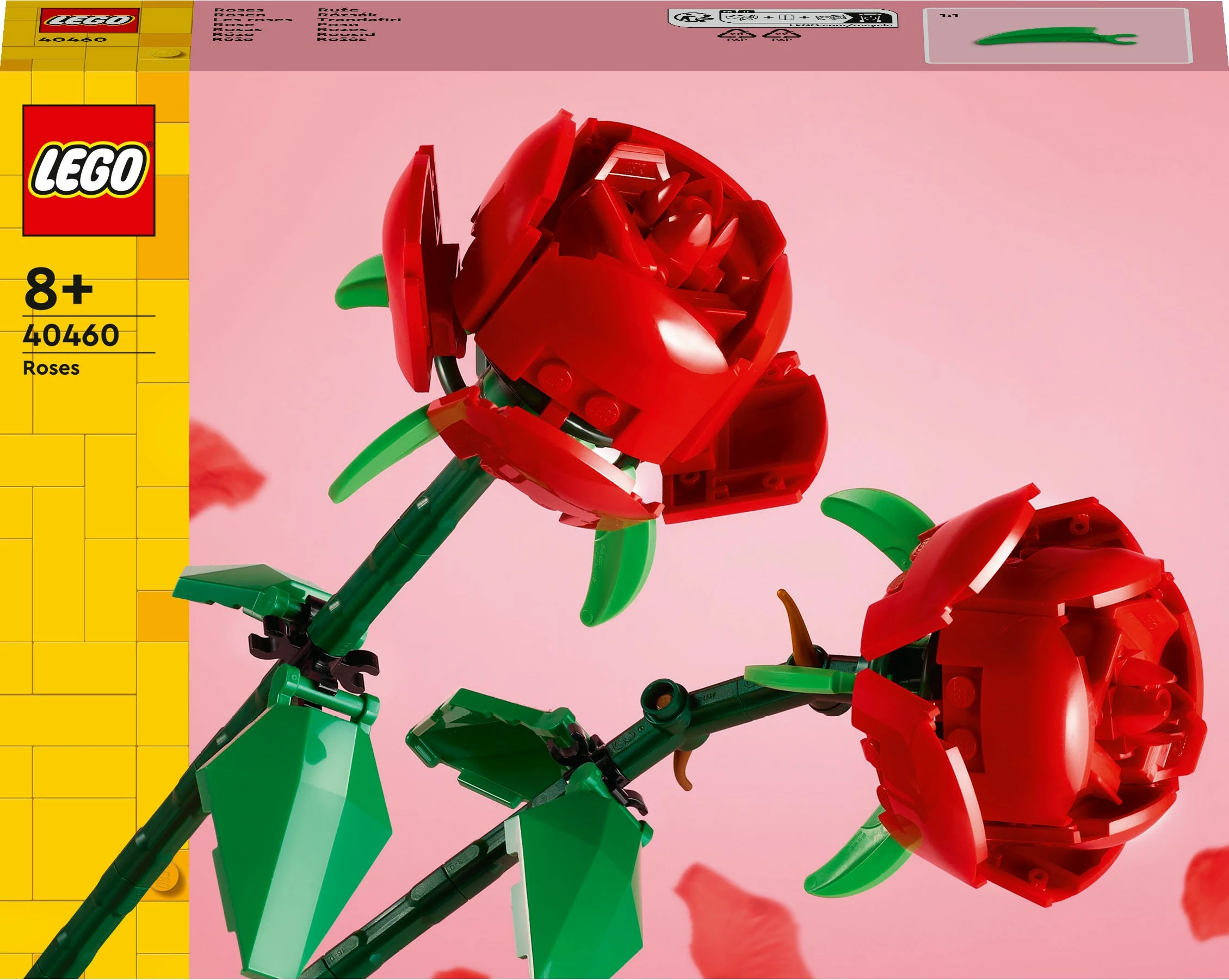Click the first PAP recycling triangle symbol
This screenshot has height=980, width=1229.
click(x=737, y=35)
